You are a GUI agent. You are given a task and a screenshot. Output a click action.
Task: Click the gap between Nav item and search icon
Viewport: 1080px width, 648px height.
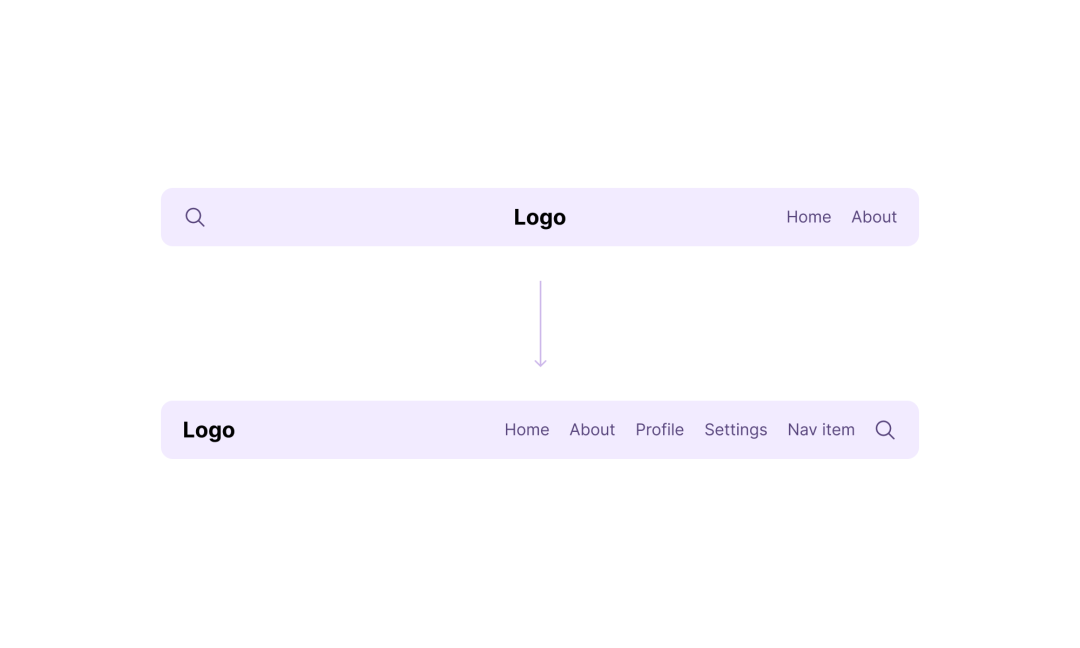pyautogui.click(x=865, y=430)
